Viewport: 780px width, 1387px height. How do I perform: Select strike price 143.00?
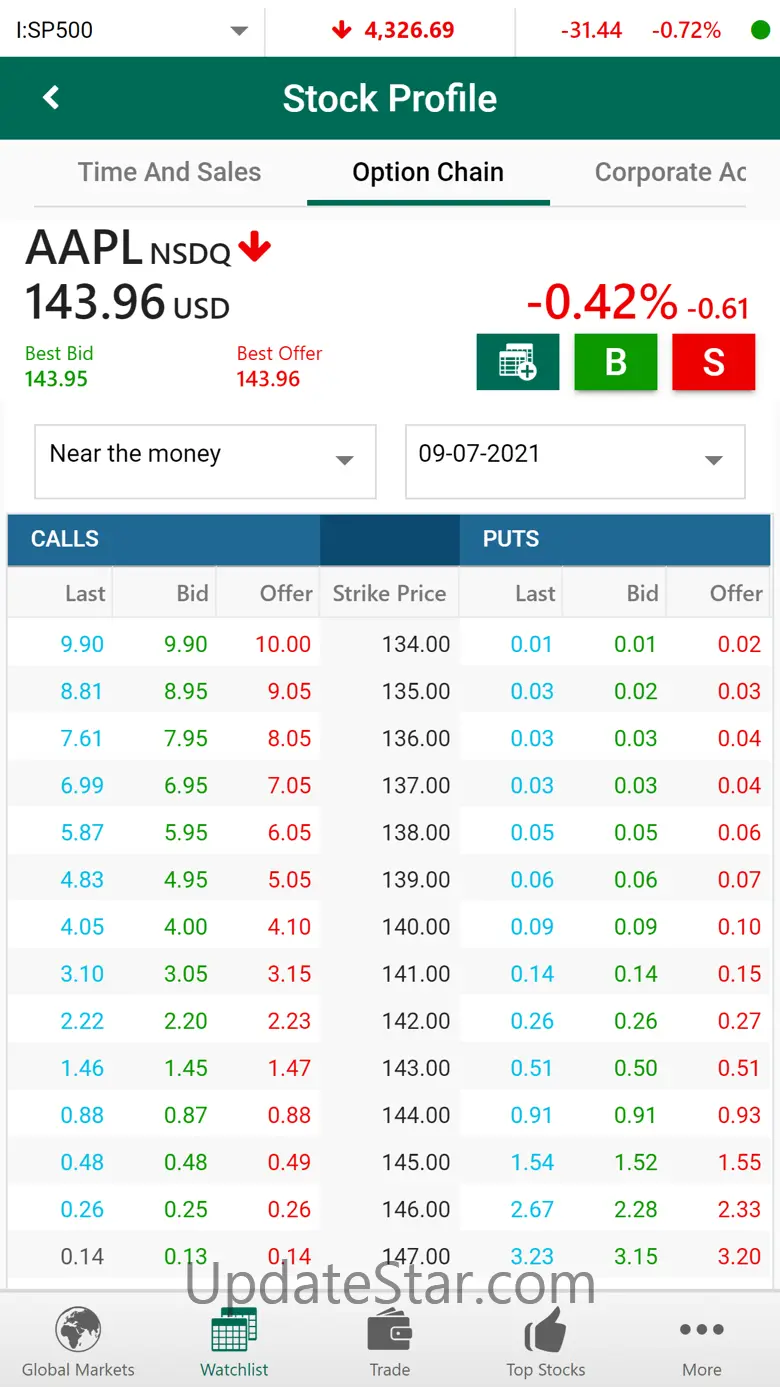(416, 1067)
